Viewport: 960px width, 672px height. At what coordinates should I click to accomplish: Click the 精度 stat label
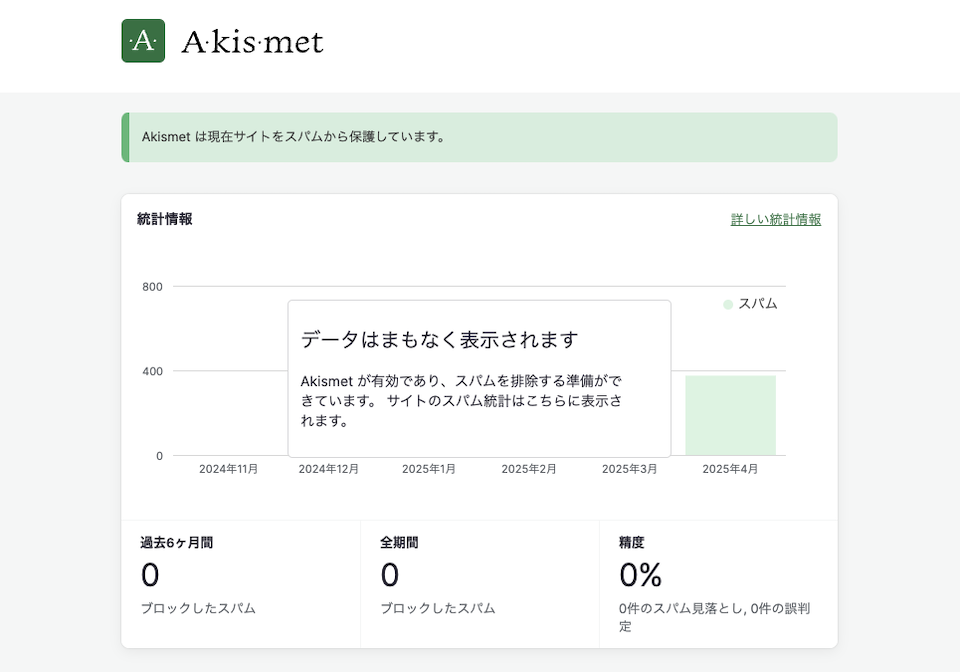pyautogui.click(x=632, y=542)
